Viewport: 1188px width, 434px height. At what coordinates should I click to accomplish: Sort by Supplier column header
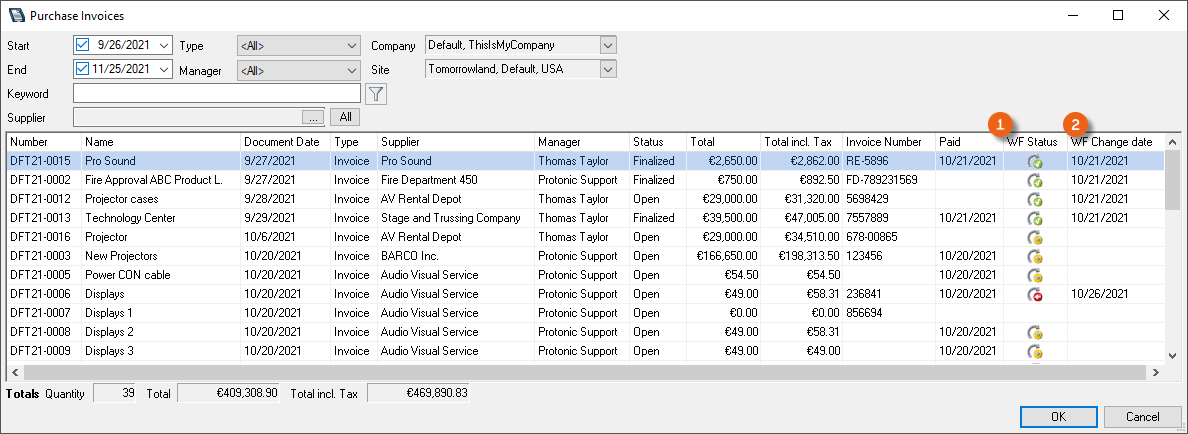(x=455, y=142)
